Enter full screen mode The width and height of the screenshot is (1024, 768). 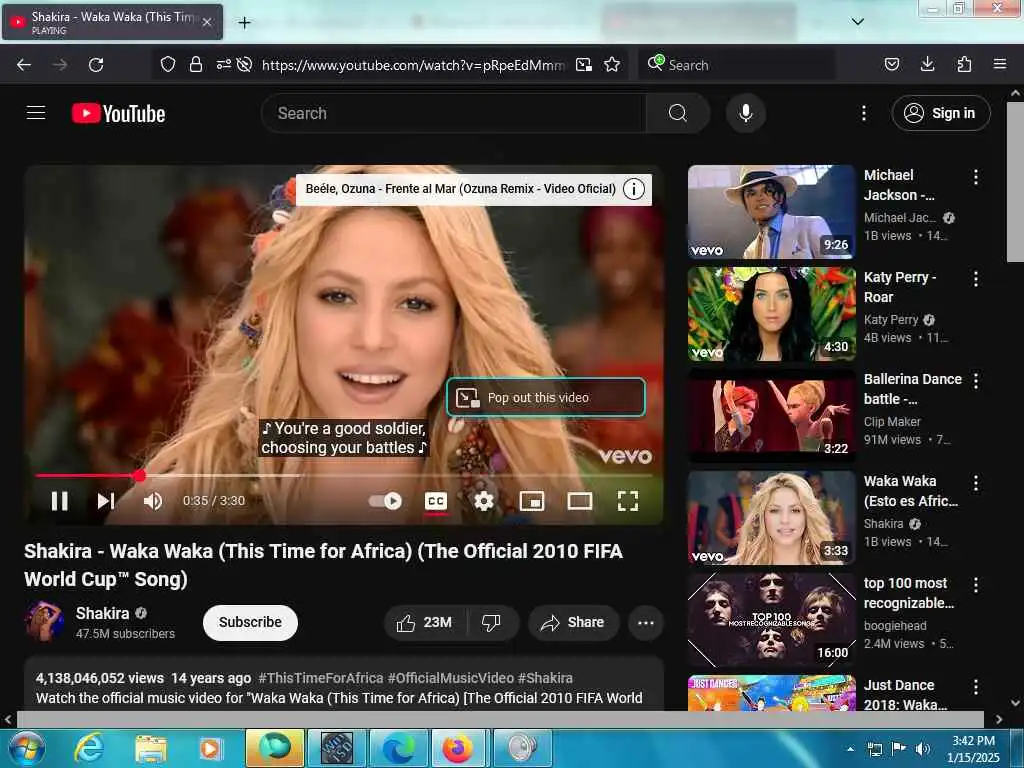pyautogui.click(x=628, y=501)
